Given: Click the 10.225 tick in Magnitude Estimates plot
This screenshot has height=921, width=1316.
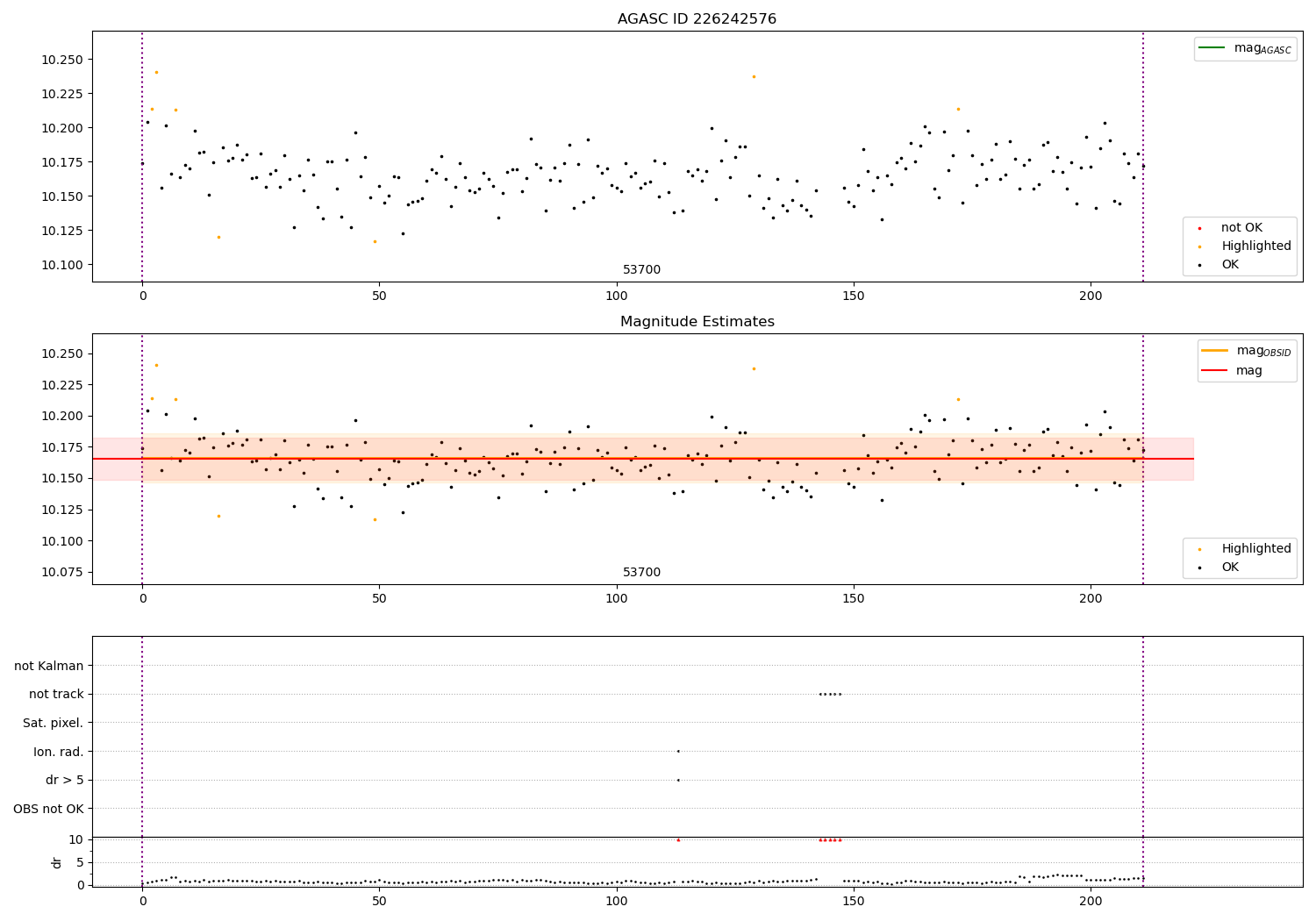Looking at the screenshot, I should [62, 385].
